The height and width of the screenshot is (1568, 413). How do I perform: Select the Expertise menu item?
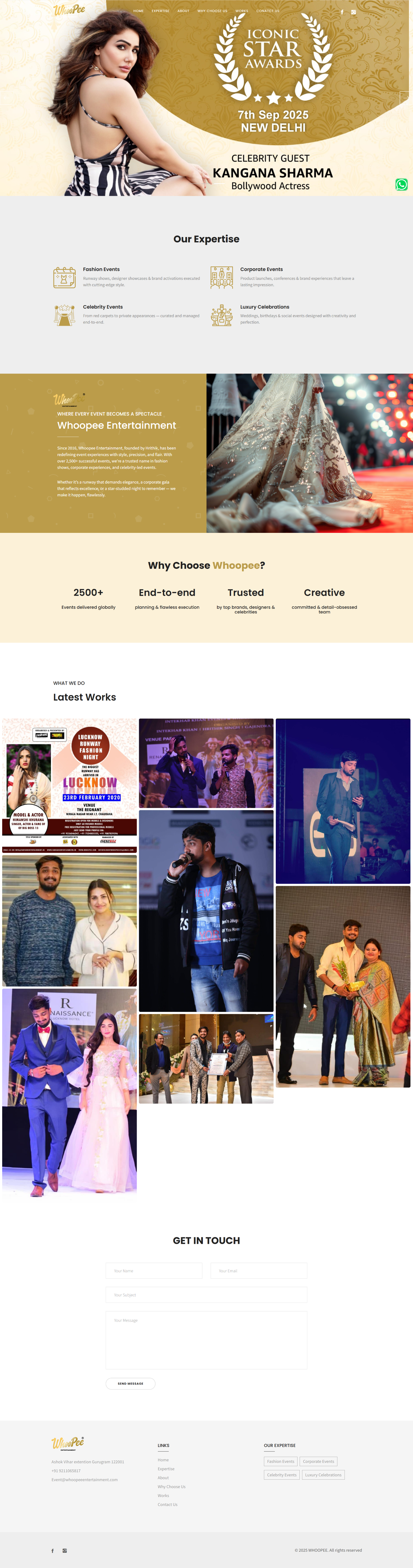tap(160, 11)
